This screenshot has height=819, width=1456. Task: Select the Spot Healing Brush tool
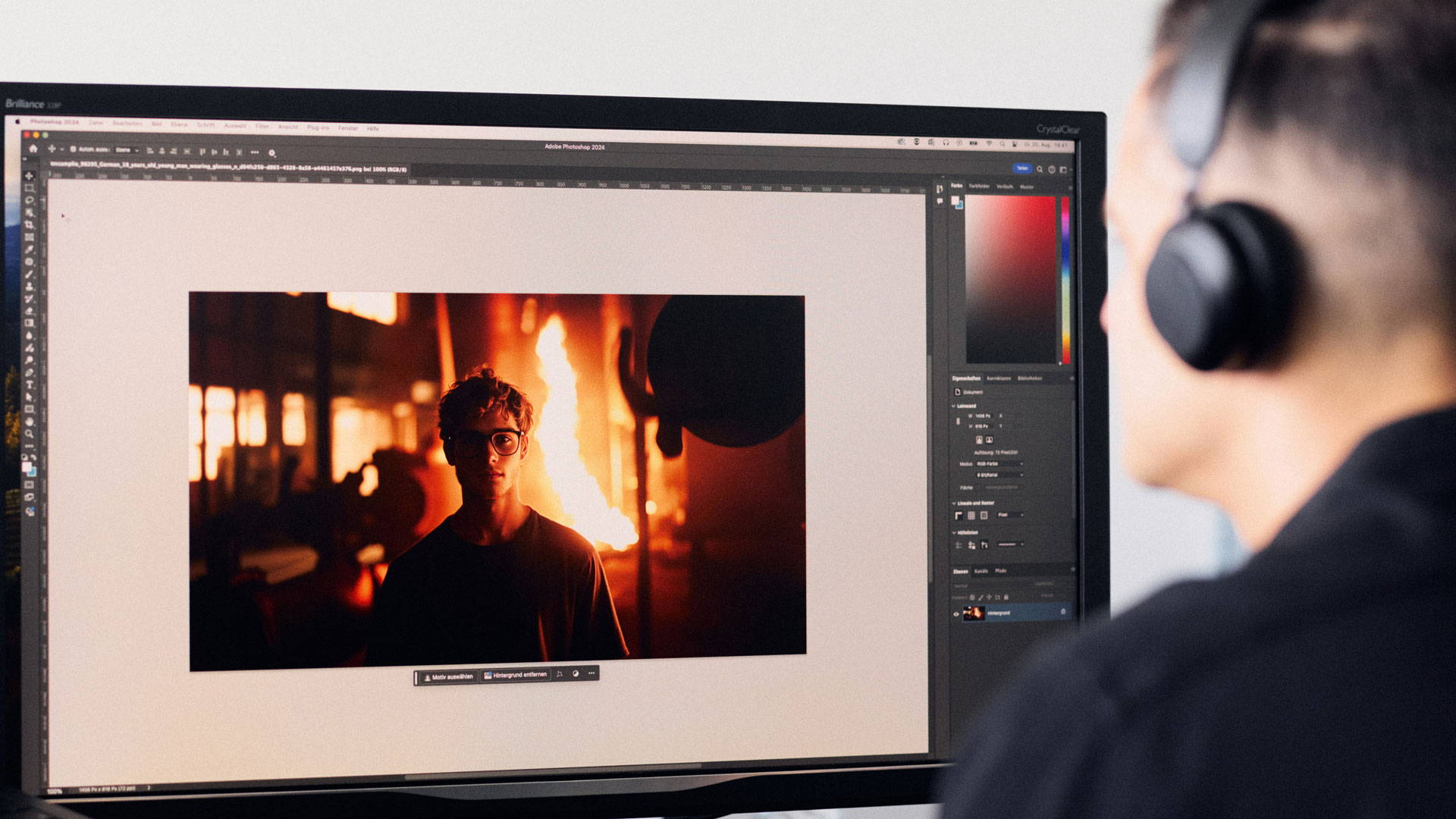tap(29, 262)
